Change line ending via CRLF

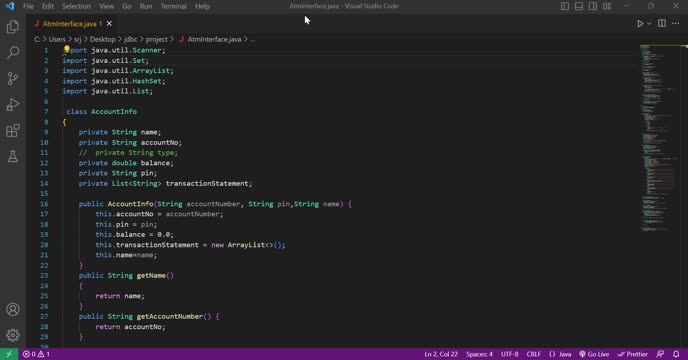pos(534,354)
